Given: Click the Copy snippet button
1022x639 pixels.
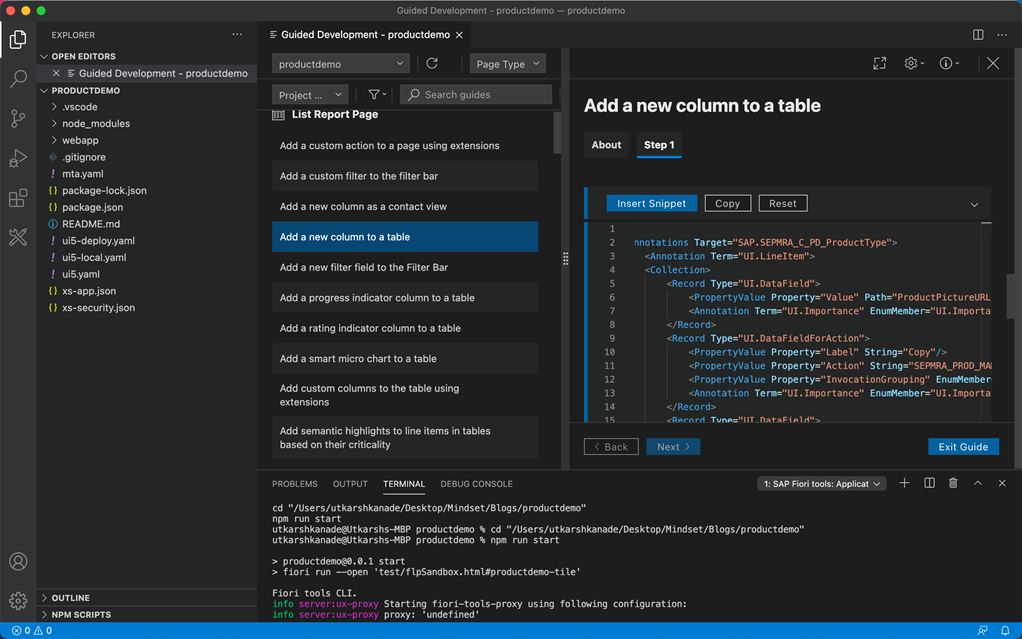Looking at the screenshot, I should pos(727,203).
